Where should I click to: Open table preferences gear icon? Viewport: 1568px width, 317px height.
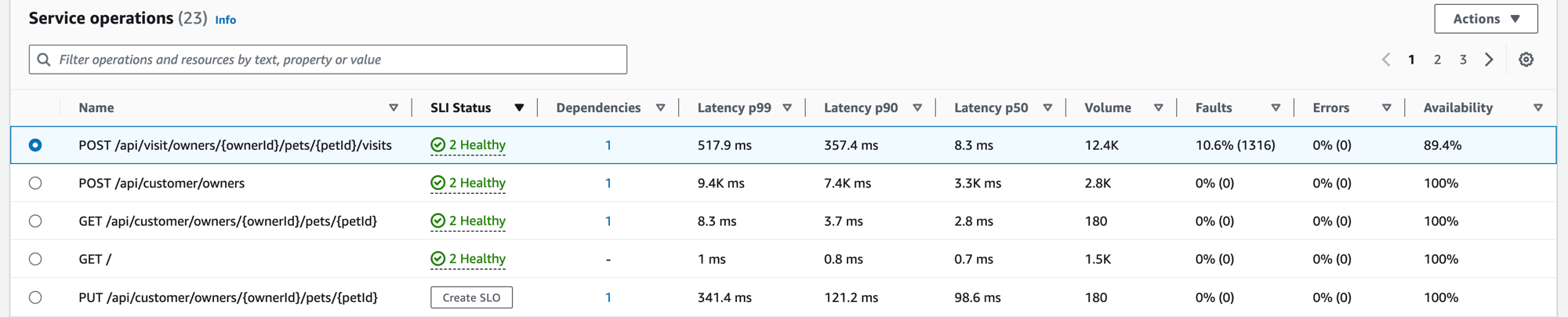point(1526,60)
